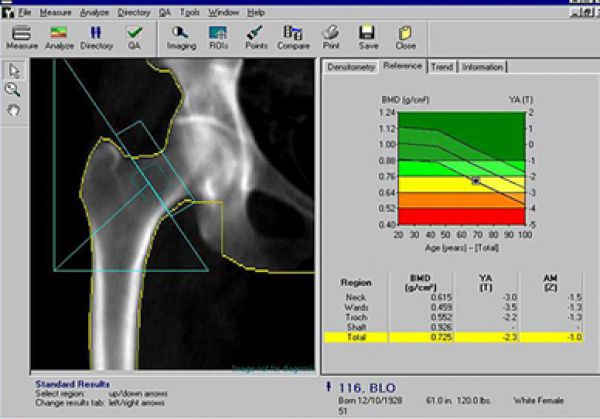The width and height of the screenshot is (600, 419).
Task: Save results with the Save icon
Action: point(368,36)
